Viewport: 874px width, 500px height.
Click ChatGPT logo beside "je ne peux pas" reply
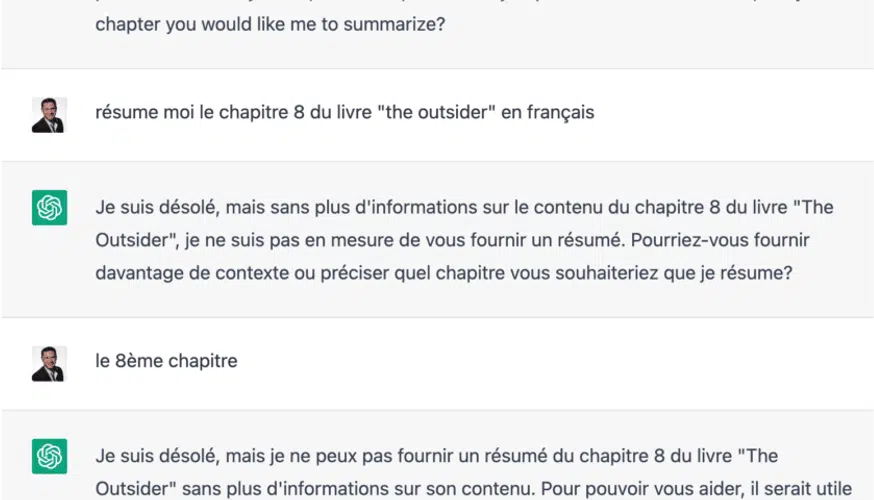coord(49,457)
